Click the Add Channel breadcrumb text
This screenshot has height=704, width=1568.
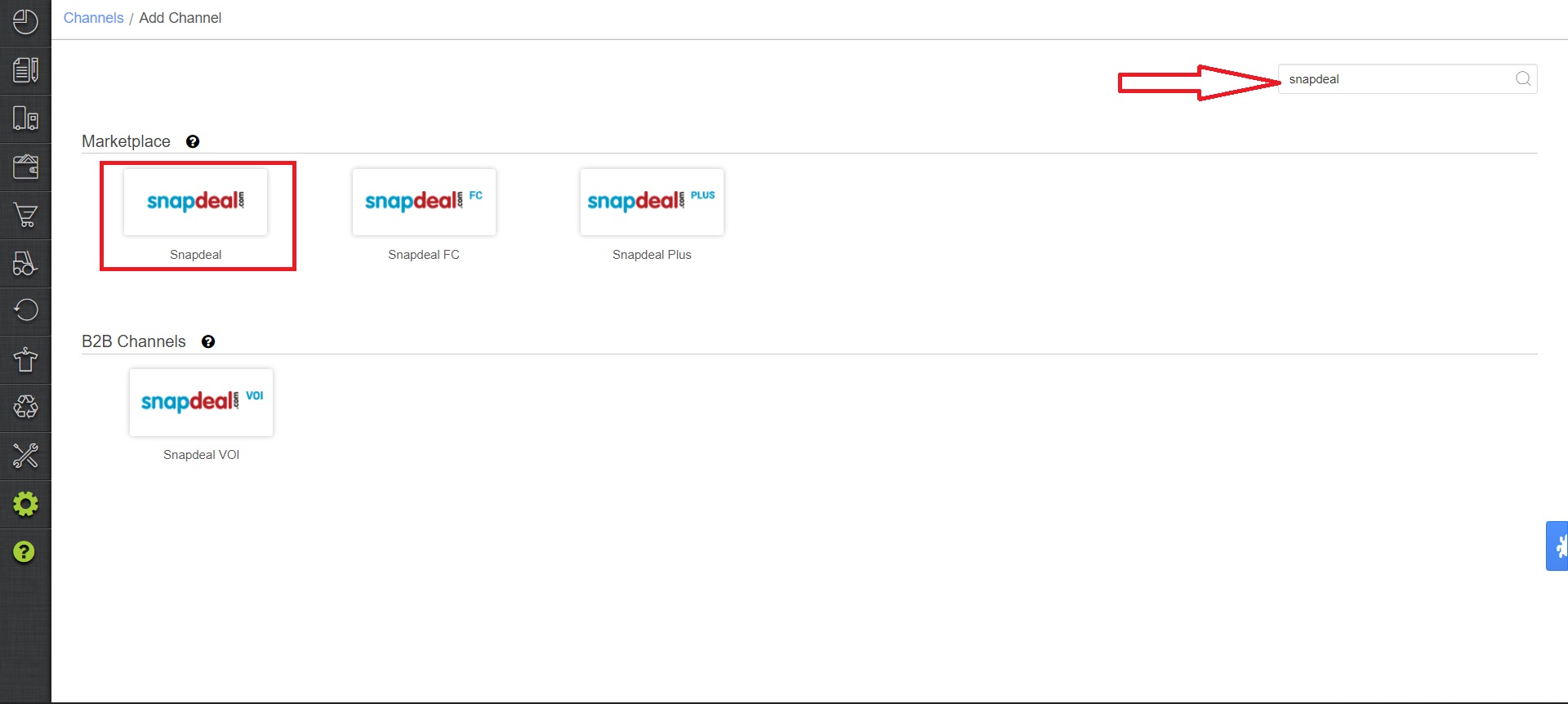click(x=180, y=18)
